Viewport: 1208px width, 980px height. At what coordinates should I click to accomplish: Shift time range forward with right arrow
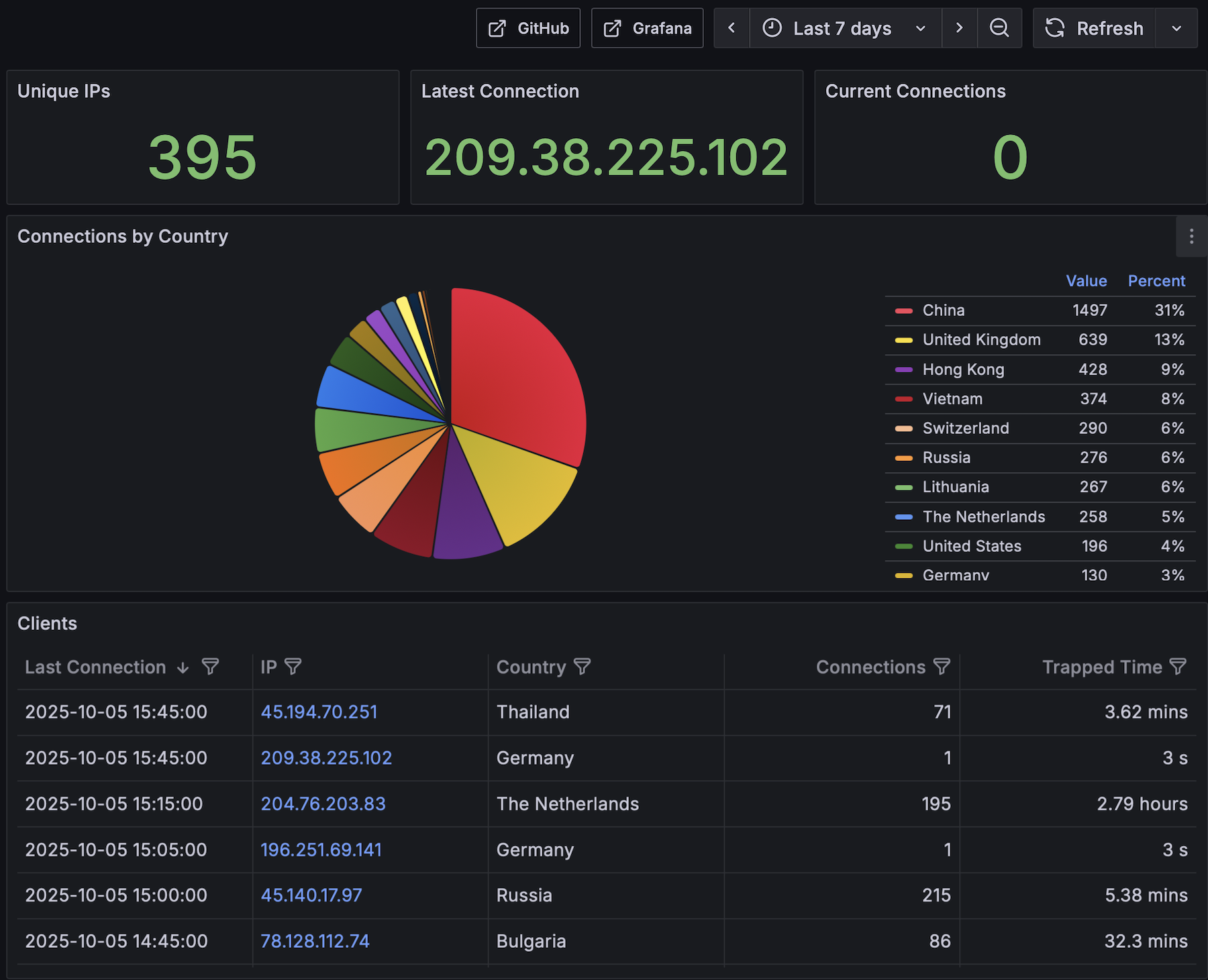(x=959, y=28)
